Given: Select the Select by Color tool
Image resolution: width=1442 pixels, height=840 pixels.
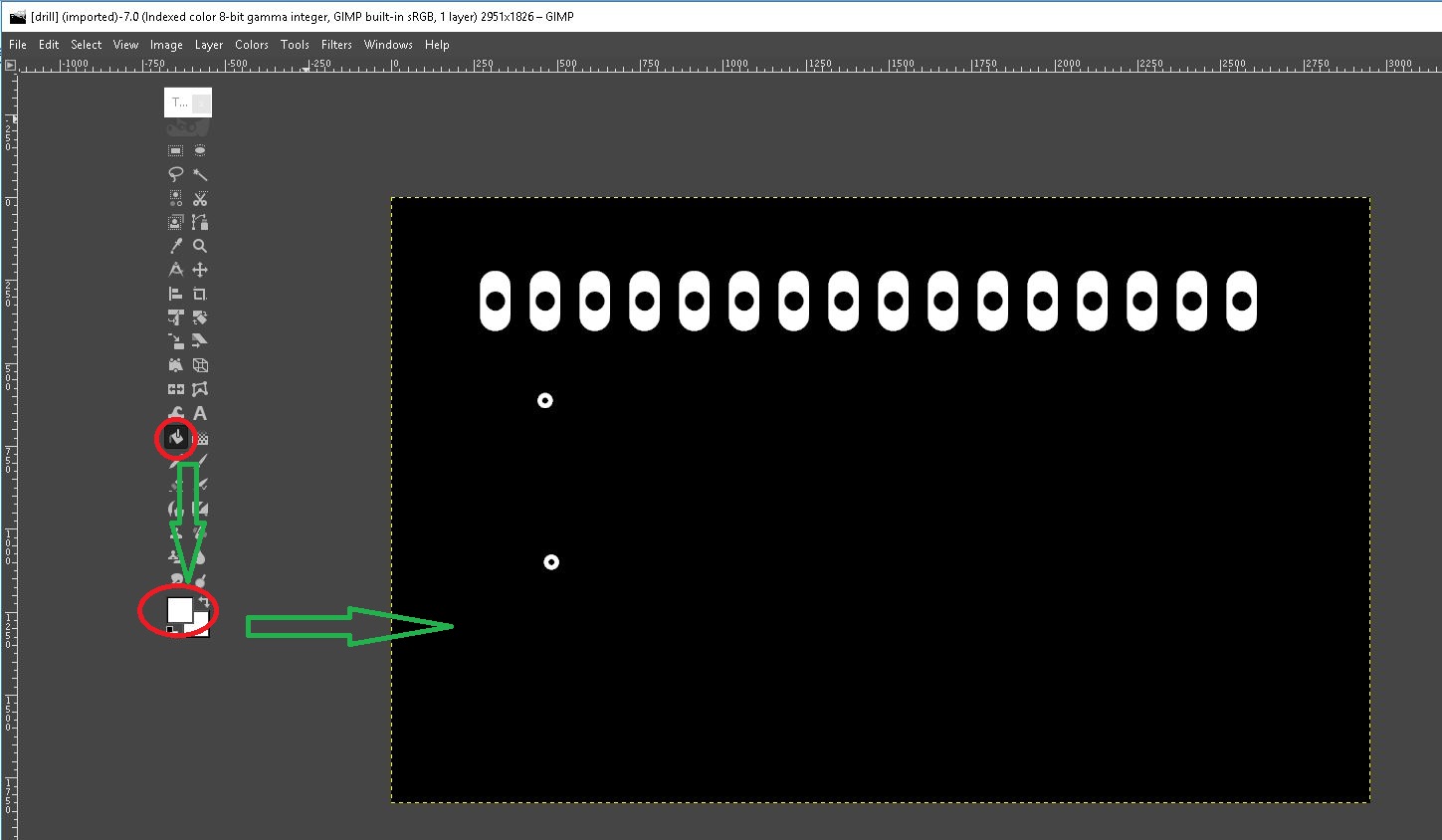Looking at the screenshot, I should pos(175,198).
